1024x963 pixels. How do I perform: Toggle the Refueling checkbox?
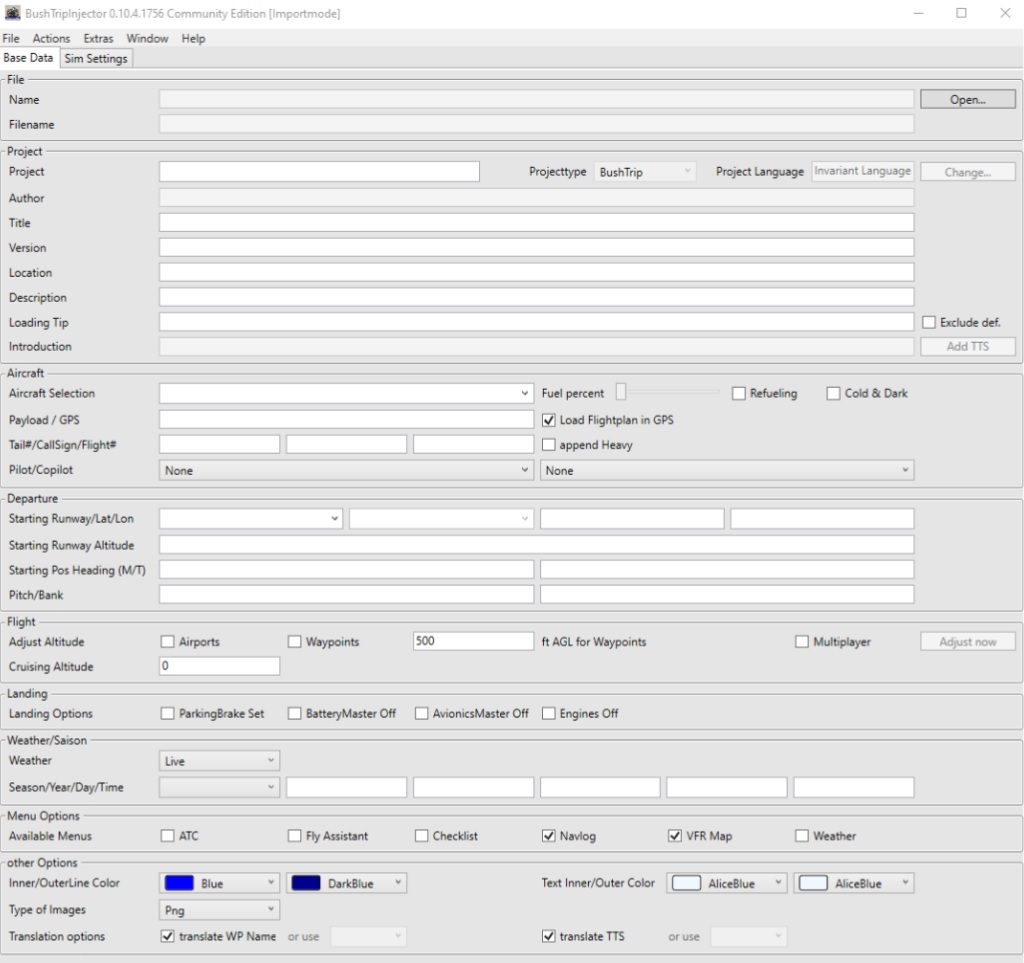[x=740, y=393]
